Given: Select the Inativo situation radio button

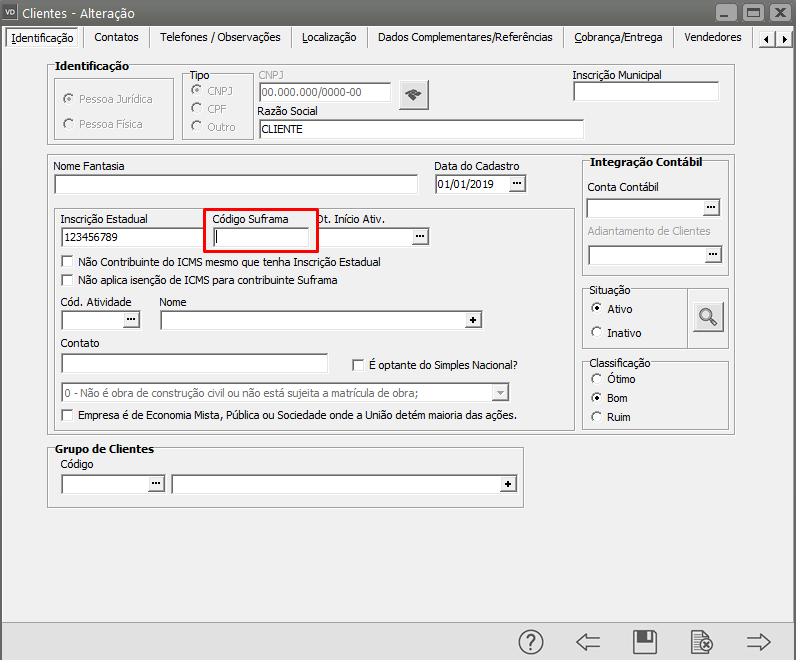Looking at the screenshot, I should point(597,332).
